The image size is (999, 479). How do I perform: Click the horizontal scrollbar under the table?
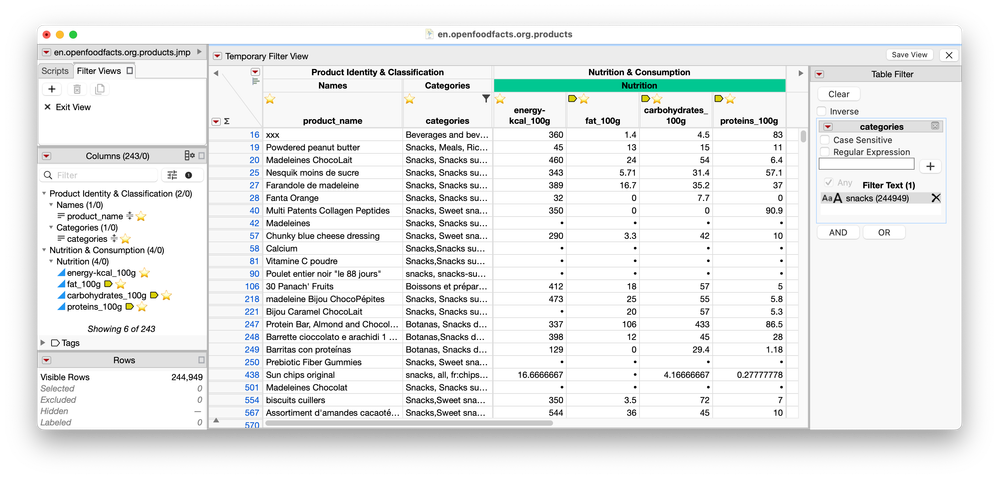[x=408, y=423]
